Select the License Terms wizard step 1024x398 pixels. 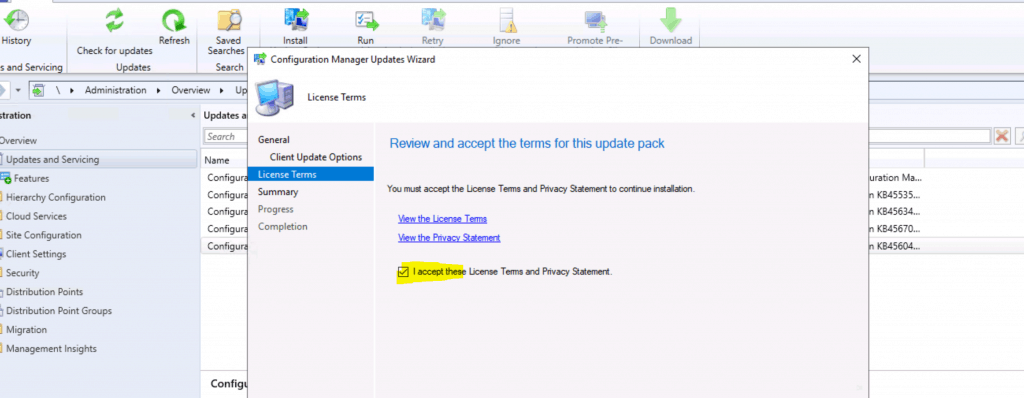tap(310, 174)
